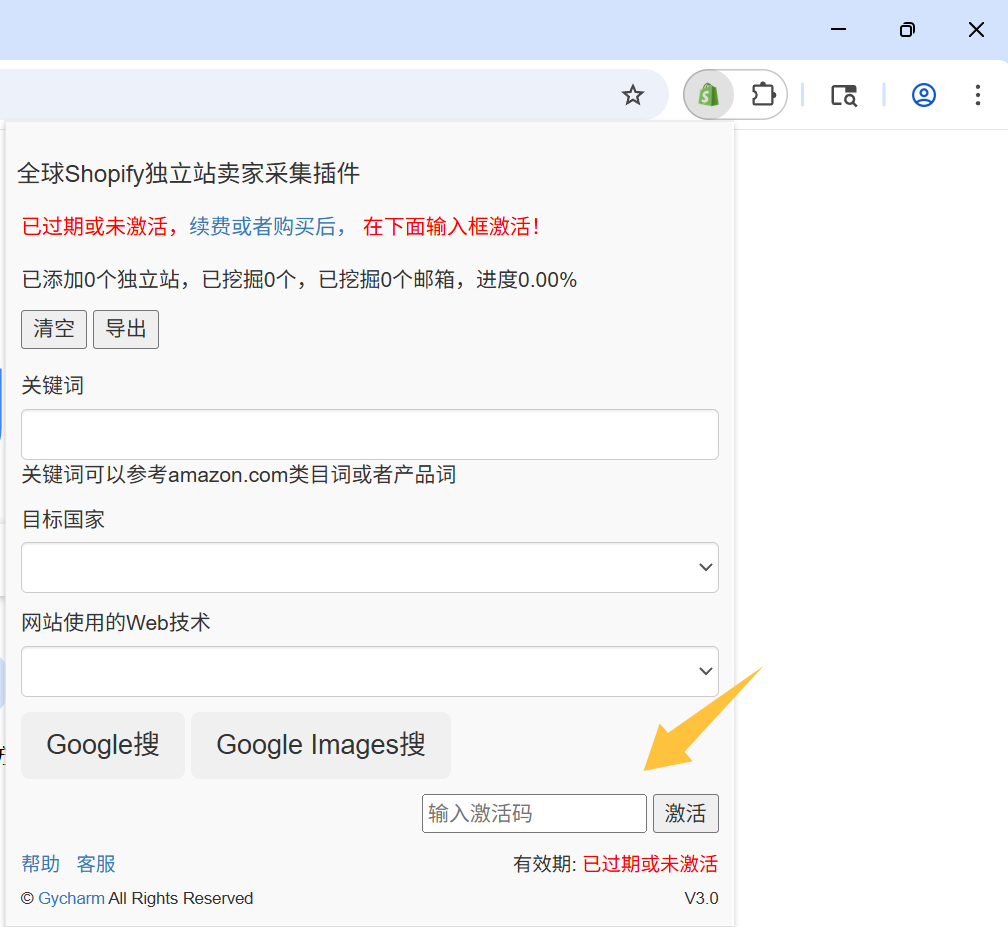Screen dimensions: 1008x927
Task: Click the Shopify extension icon in toolbar
Action: [x=708, y=95]
